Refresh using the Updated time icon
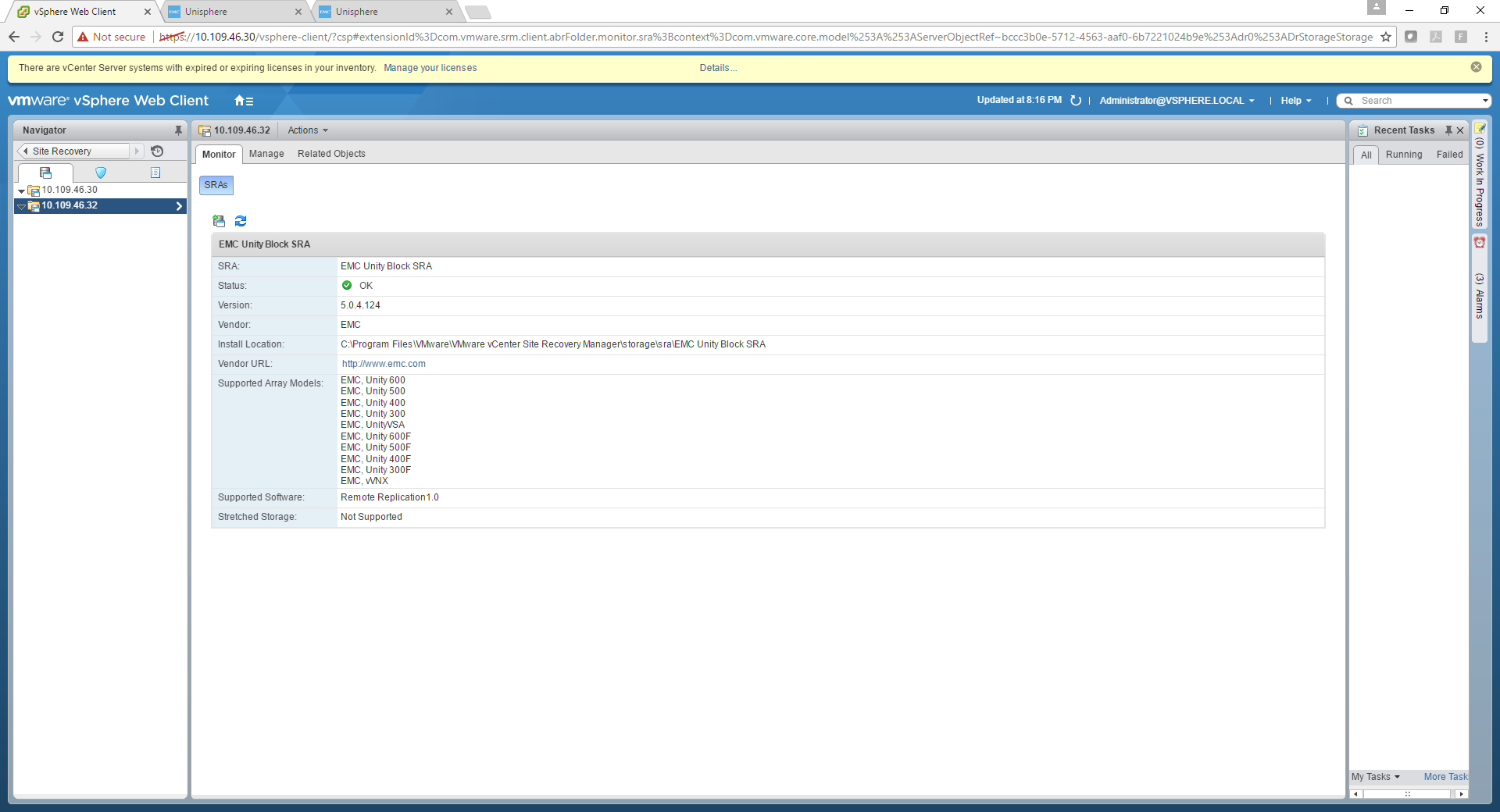This screenshot has width=1500, height=812. click(1076, 101)
